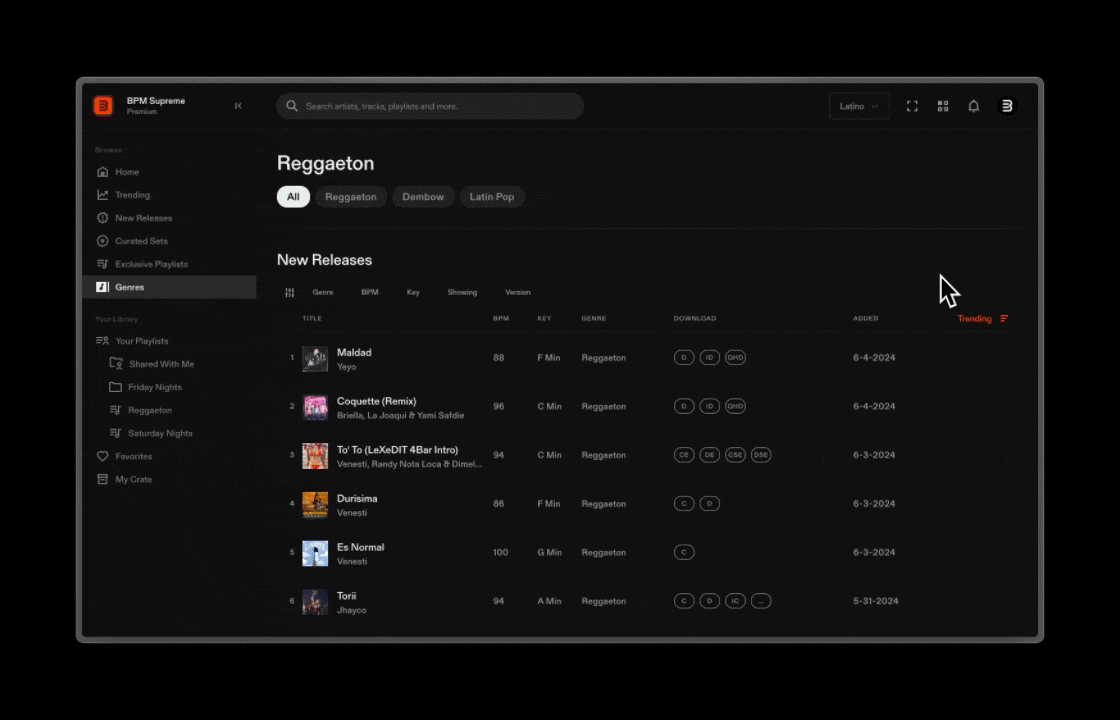Collapse the sidebar with the arrow icon
The image size is (1120, 720).
(x=238, y=106)
